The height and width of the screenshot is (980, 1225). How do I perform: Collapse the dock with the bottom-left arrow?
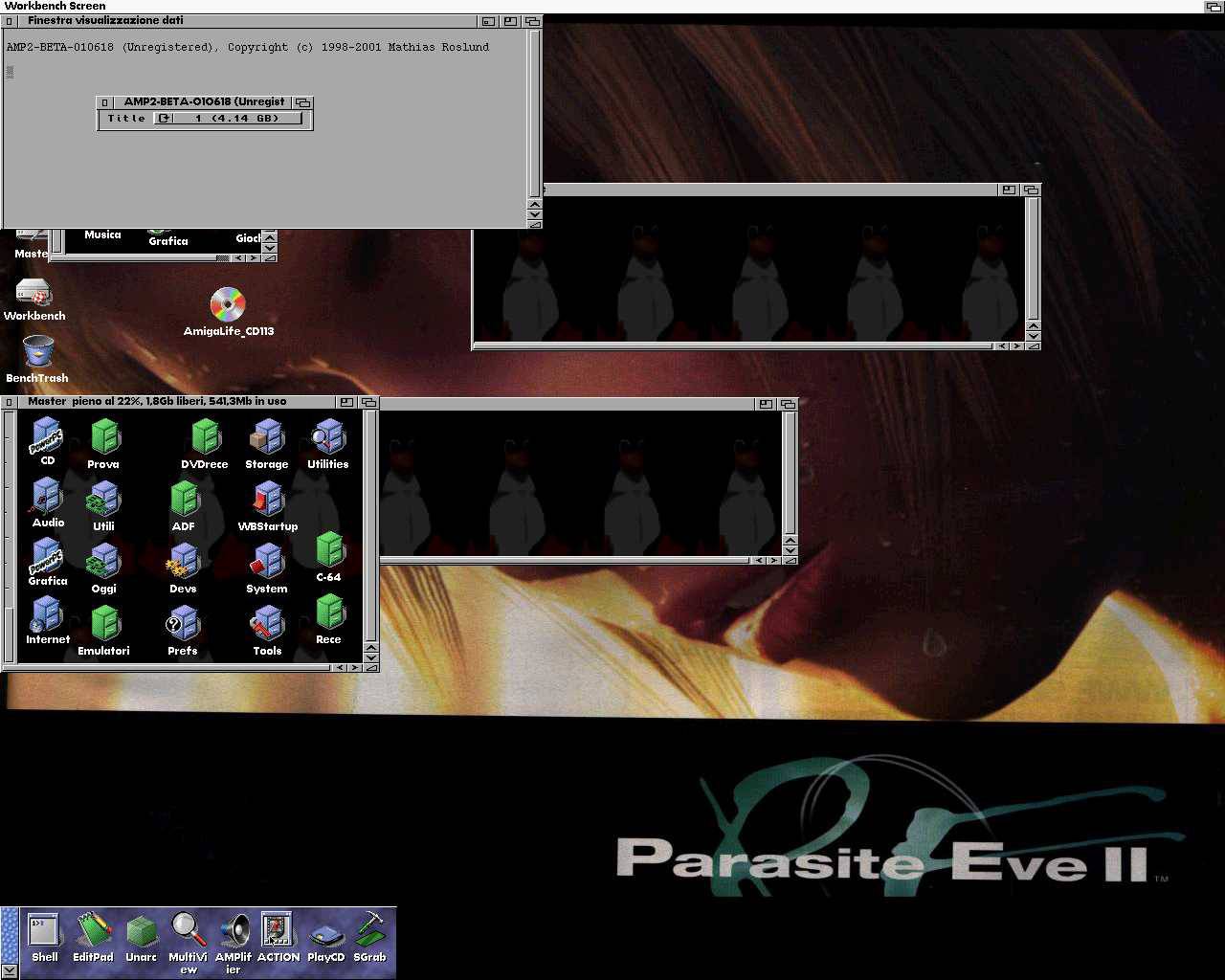click(9, 970)
